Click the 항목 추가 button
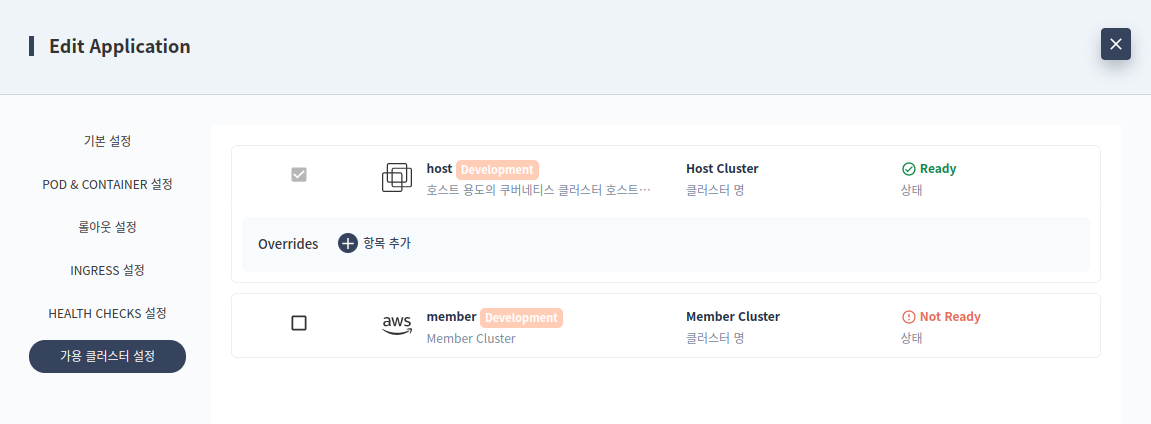The width and height of the screenshot is (1151, 424). click(374, 244)
